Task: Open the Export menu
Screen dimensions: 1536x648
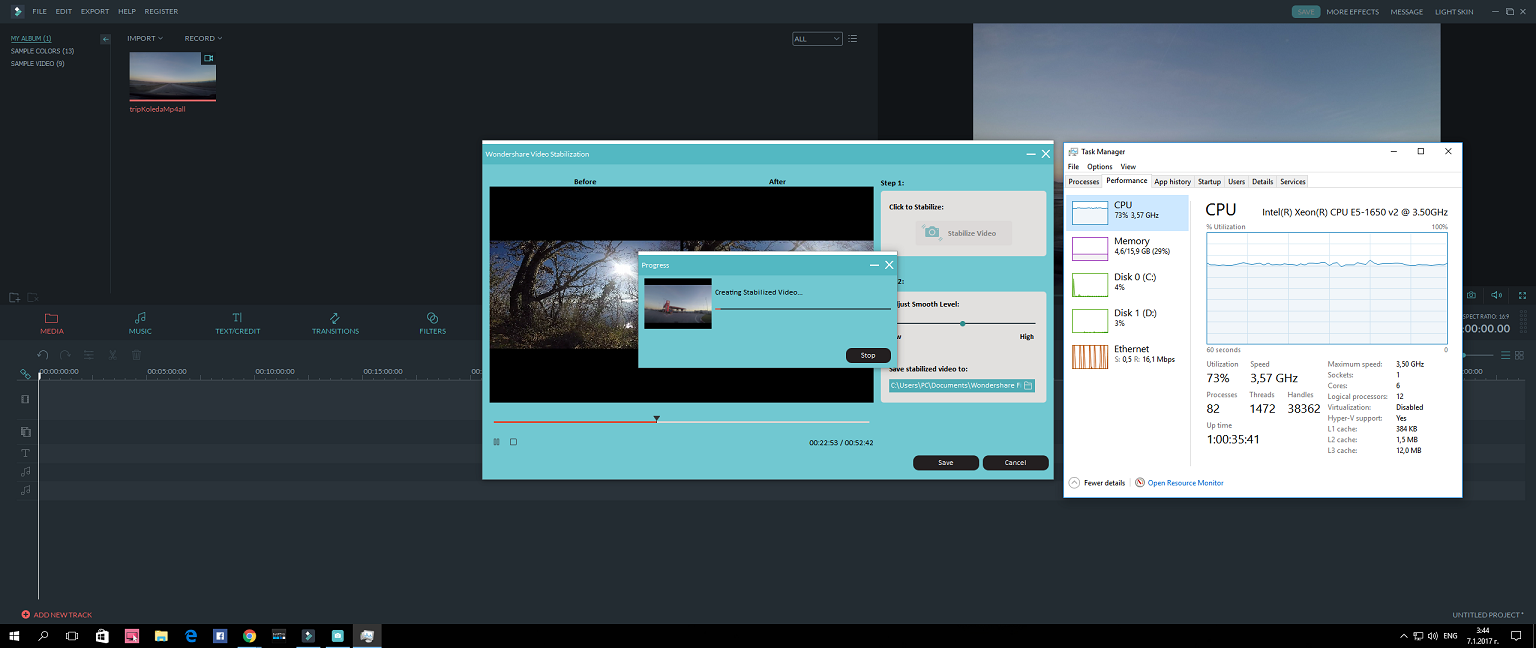Action: [95, 12]
